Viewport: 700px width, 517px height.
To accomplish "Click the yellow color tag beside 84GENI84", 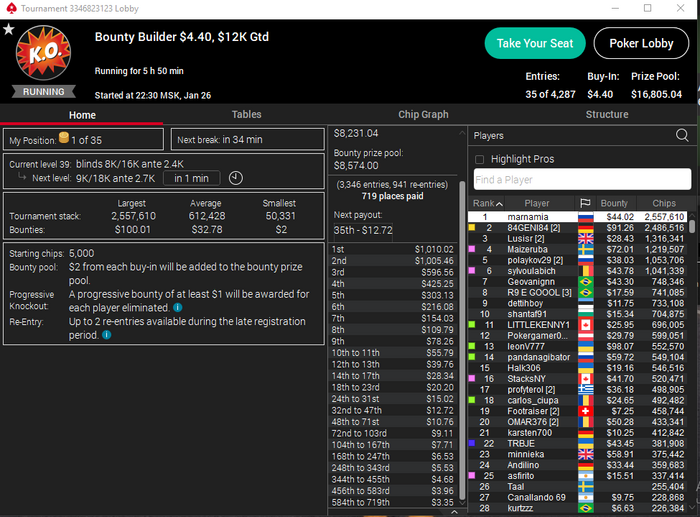I will pyautogui.click(x=471, y=228).
